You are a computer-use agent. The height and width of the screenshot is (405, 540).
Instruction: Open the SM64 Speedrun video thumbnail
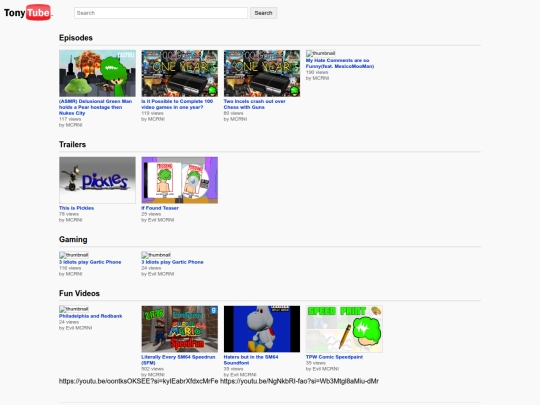tap(180, 329)
